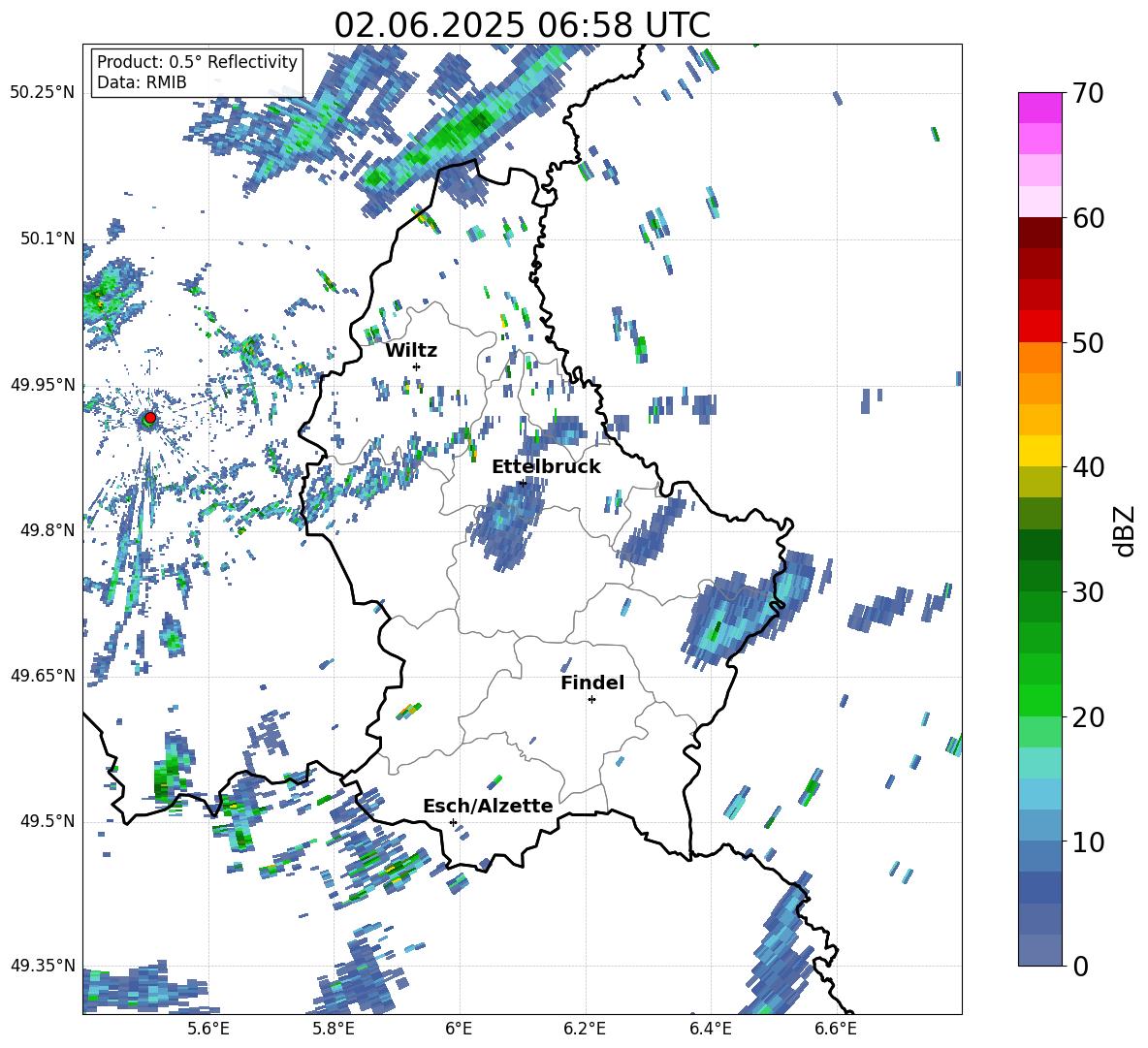Click the 'Data: RMIB' text
The image size is (1148, 1048).
(142, 82)
